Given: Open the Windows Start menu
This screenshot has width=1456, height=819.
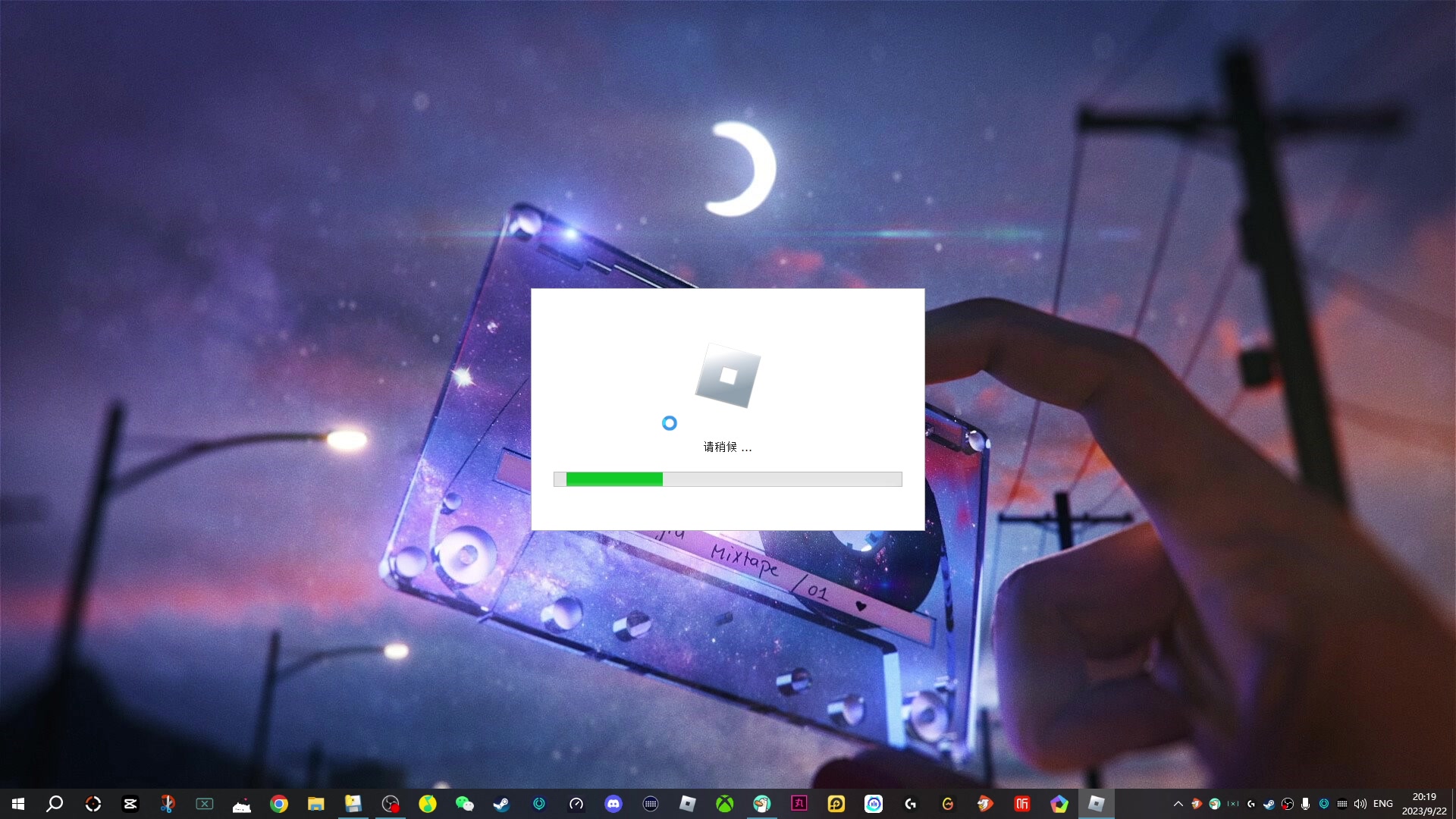Looking at the screenshot, I should click(x=18, y=804).
